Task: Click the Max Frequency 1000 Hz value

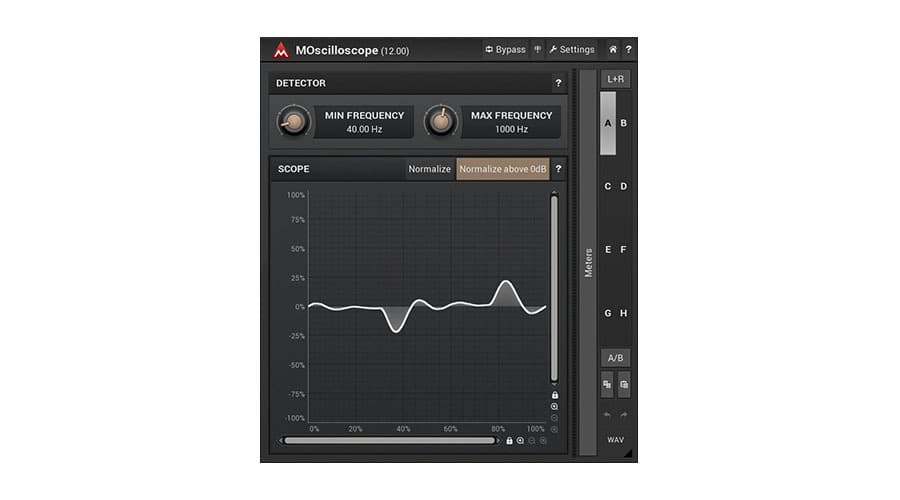Action: pyautogui.click(x=511, y=129)
